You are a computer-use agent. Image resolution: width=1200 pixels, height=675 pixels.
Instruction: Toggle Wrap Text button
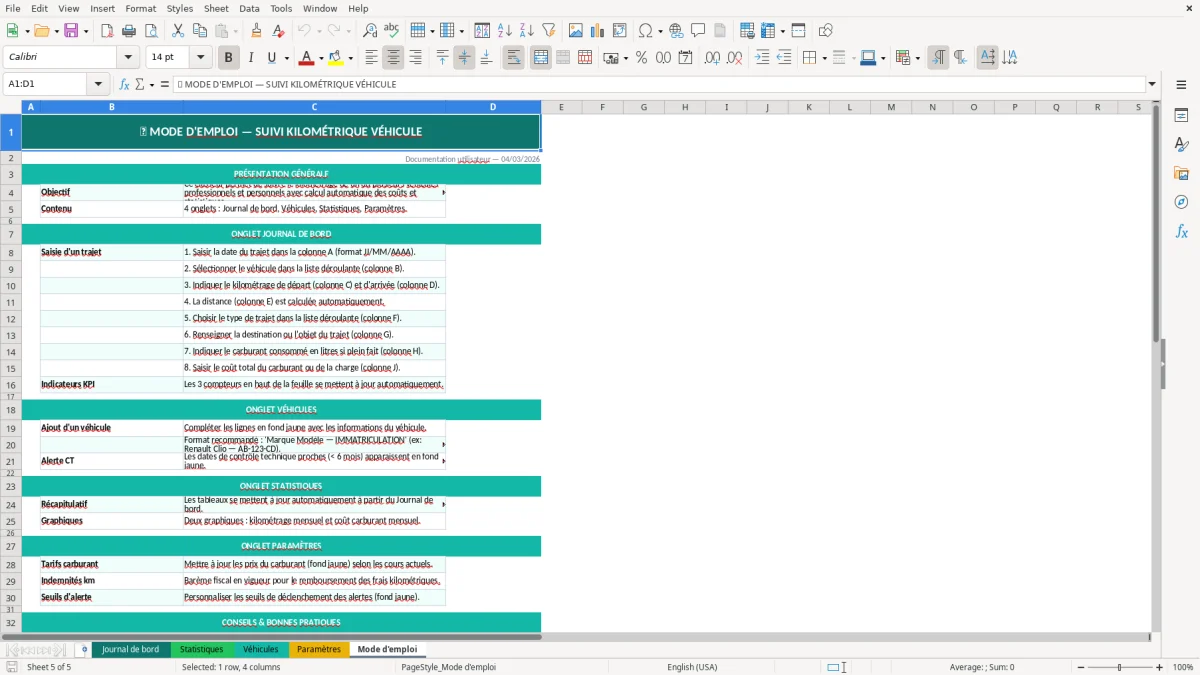(x=513, y=58)
